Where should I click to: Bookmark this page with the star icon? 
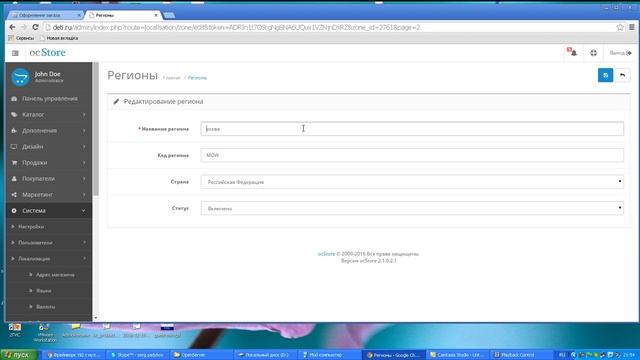pyautogui.click(x=620, y=27)
